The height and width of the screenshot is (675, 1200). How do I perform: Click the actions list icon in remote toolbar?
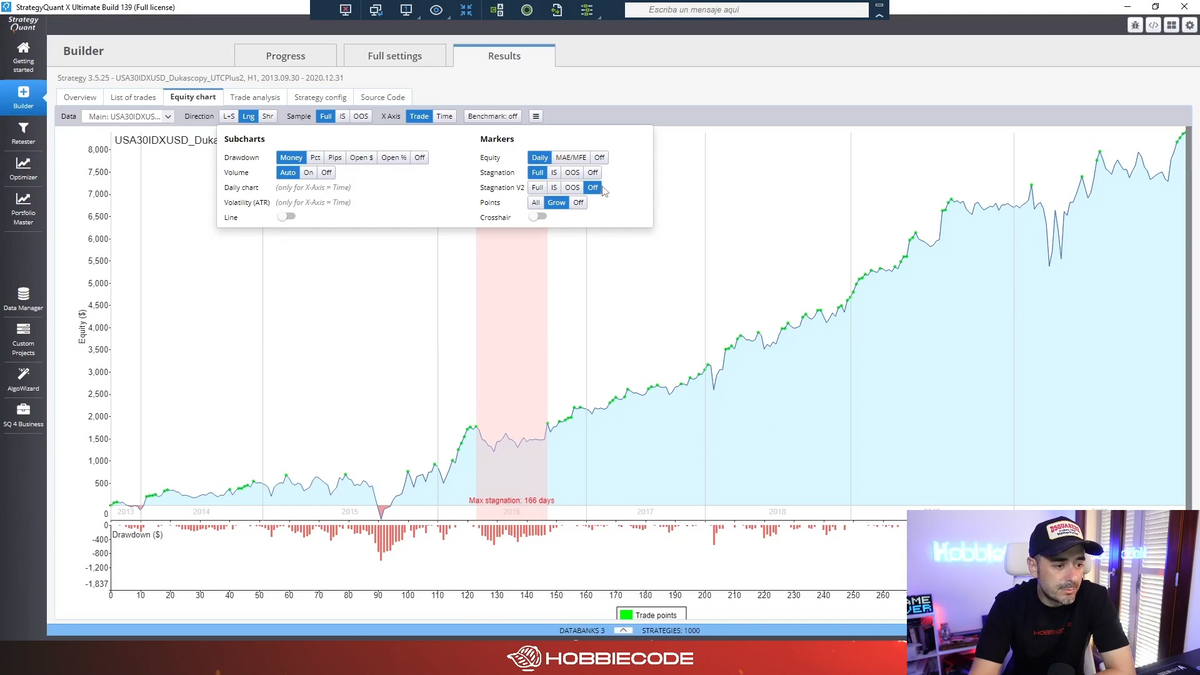point(587,10)
